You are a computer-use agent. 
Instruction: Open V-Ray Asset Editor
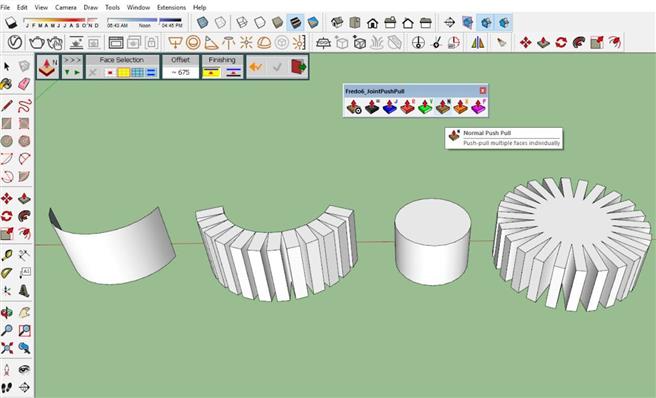[x=15, y=42]
